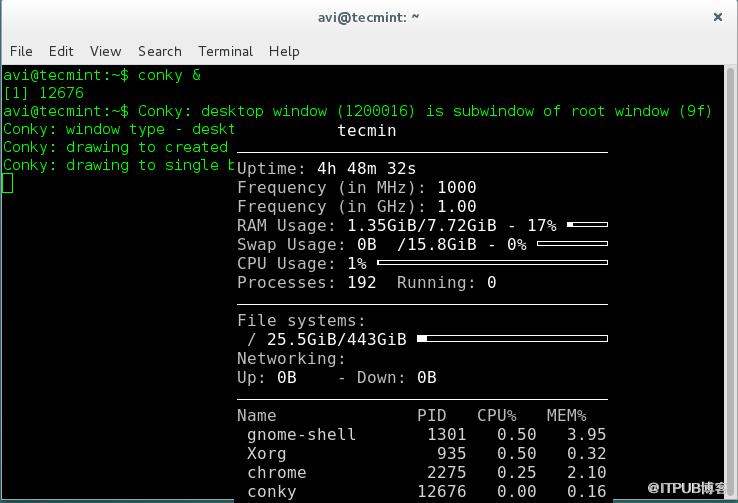Click the 'Down: 0B' network value

[396, 377]
